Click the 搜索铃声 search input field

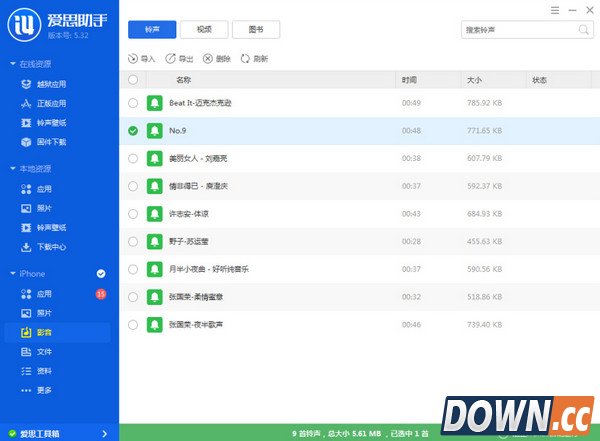click(x=515, y=30)
